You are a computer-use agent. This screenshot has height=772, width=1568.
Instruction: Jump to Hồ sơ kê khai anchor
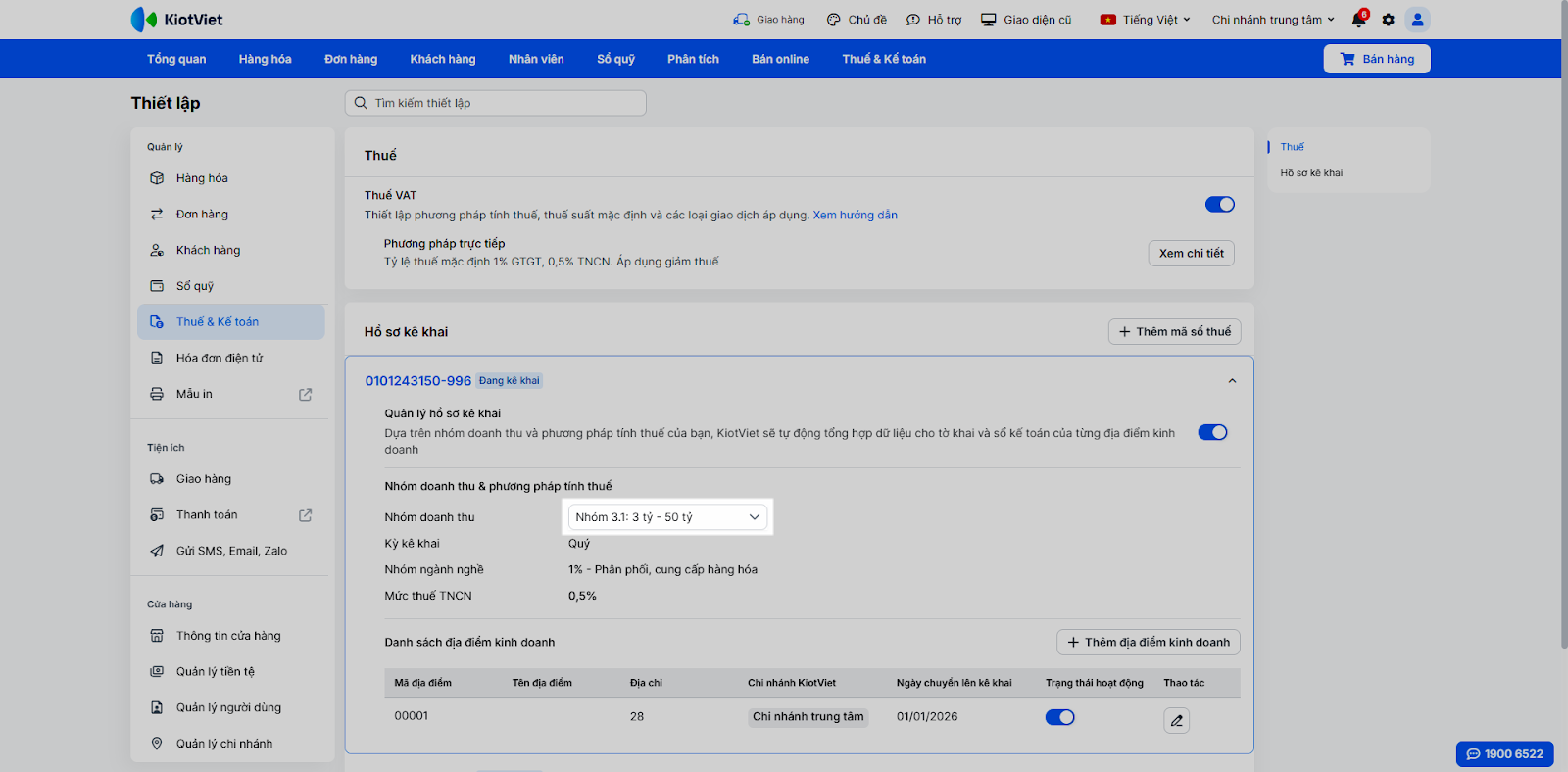tap(1311, 173)
